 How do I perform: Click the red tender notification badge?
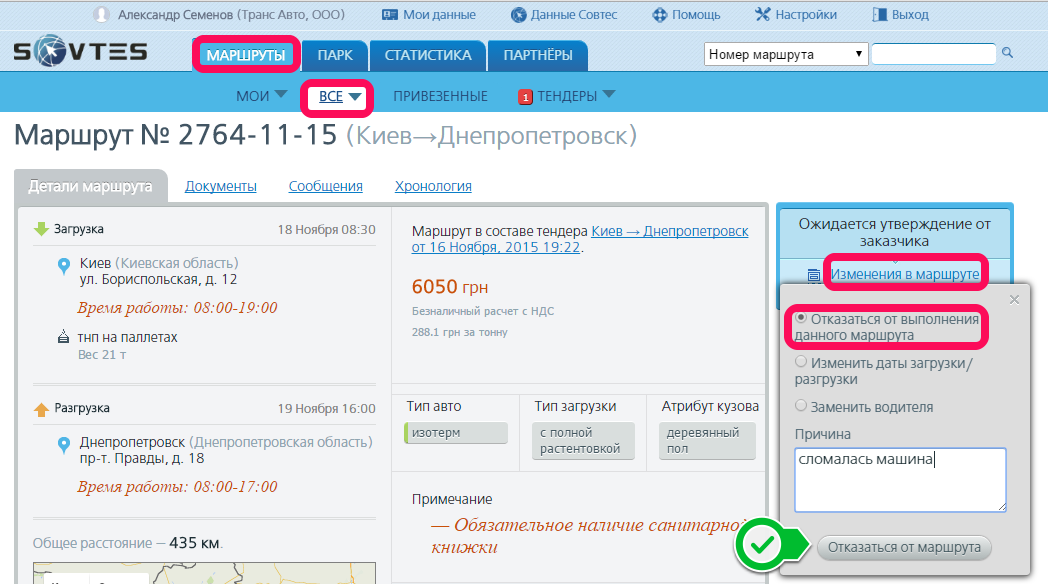pos(525,98)
